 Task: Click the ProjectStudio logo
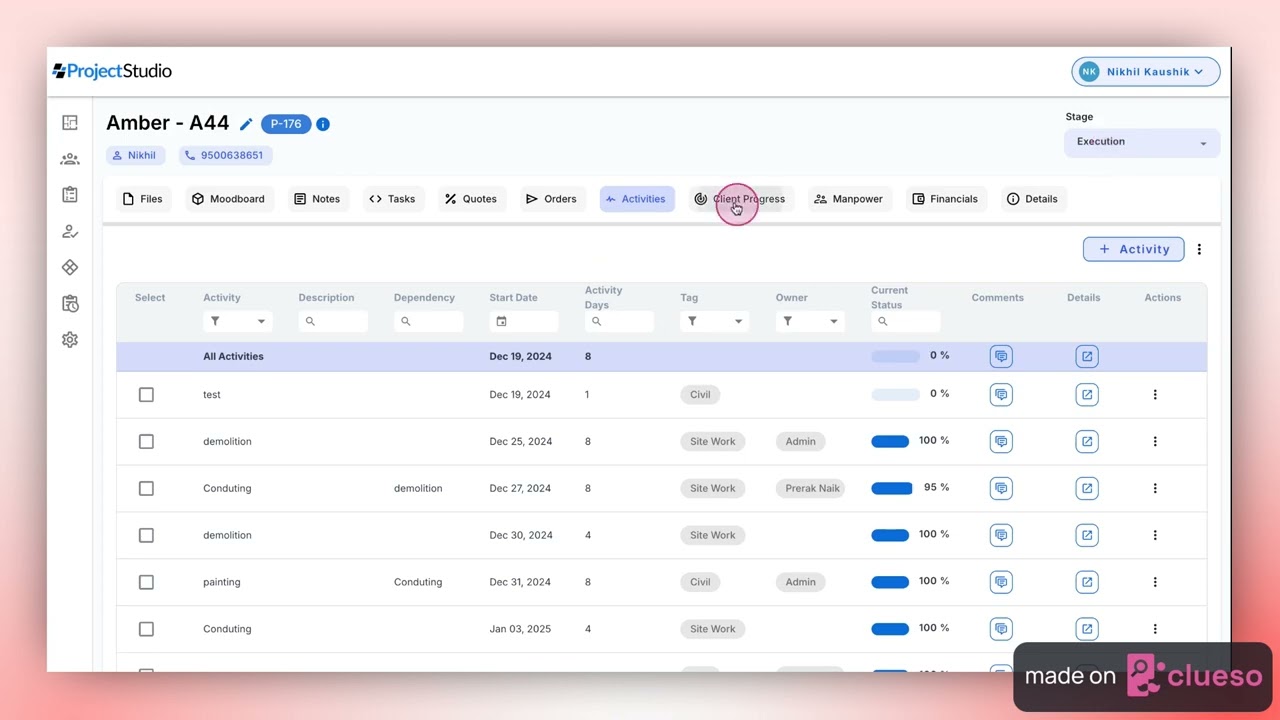112,71
